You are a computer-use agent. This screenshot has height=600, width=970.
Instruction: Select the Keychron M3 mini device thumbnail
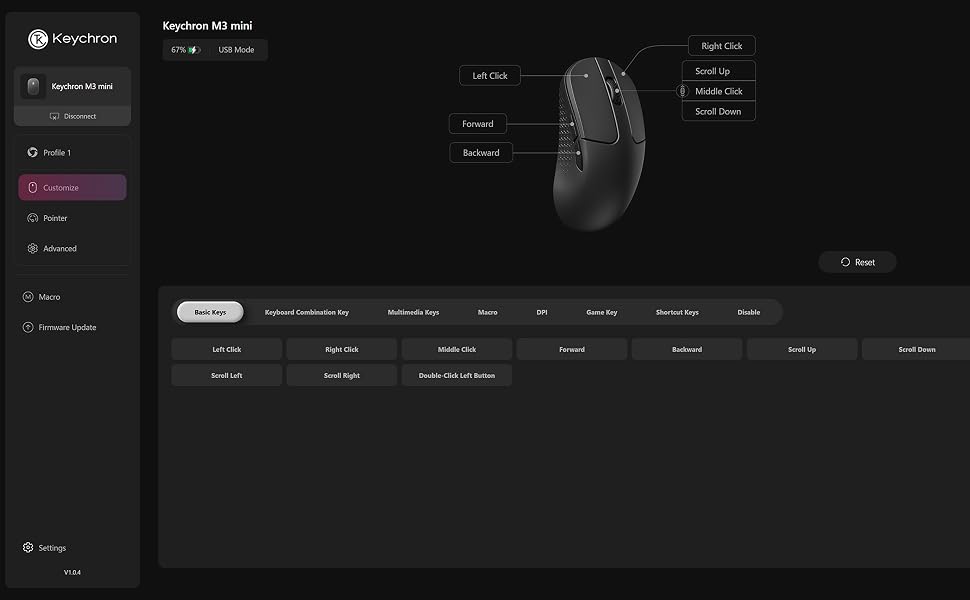tap(33, 87)
